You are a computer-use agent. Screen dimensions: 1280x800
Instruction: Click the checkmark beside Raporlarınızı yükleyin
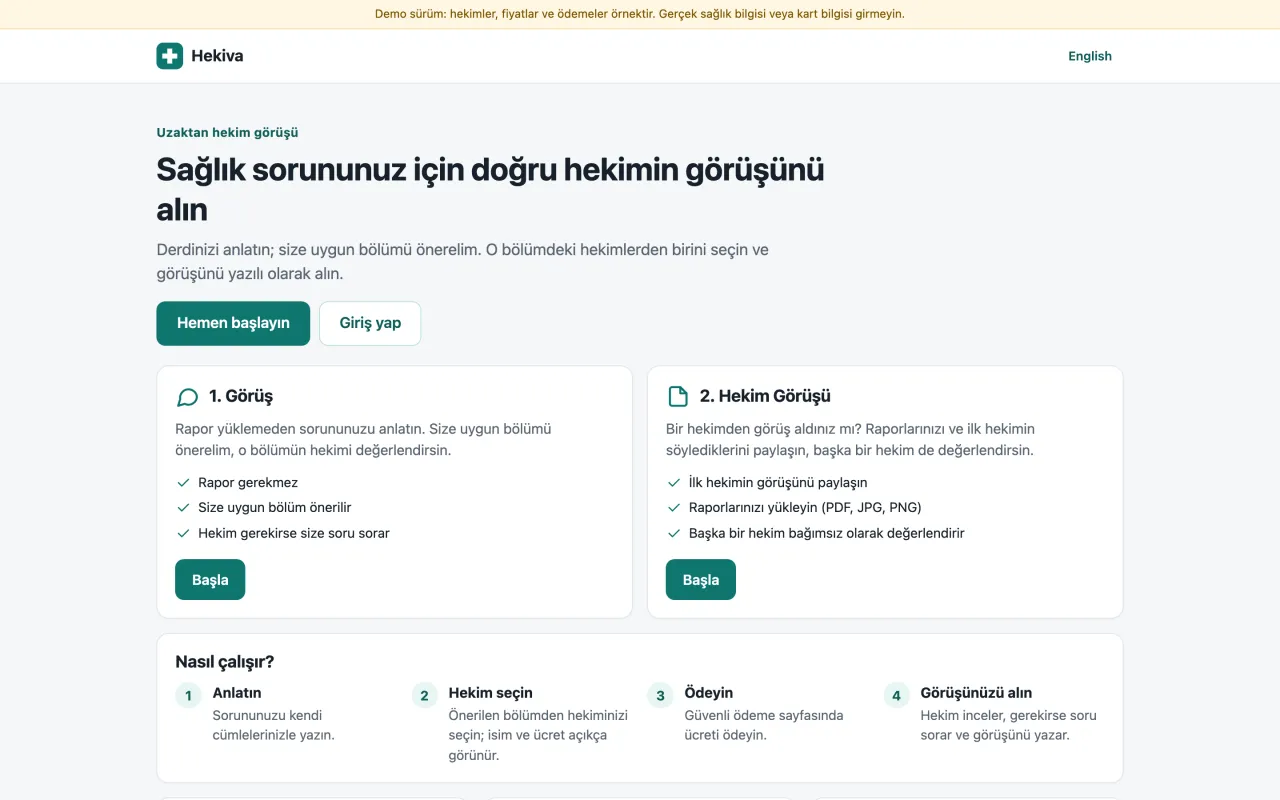tap(674, 507)
